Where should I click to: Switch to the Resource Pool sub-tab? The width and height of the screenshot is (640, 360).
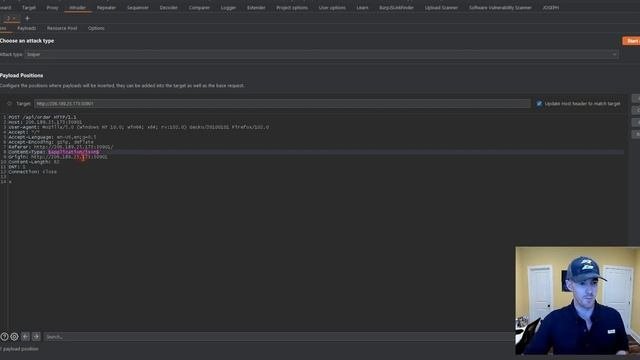tap(62, 28)
